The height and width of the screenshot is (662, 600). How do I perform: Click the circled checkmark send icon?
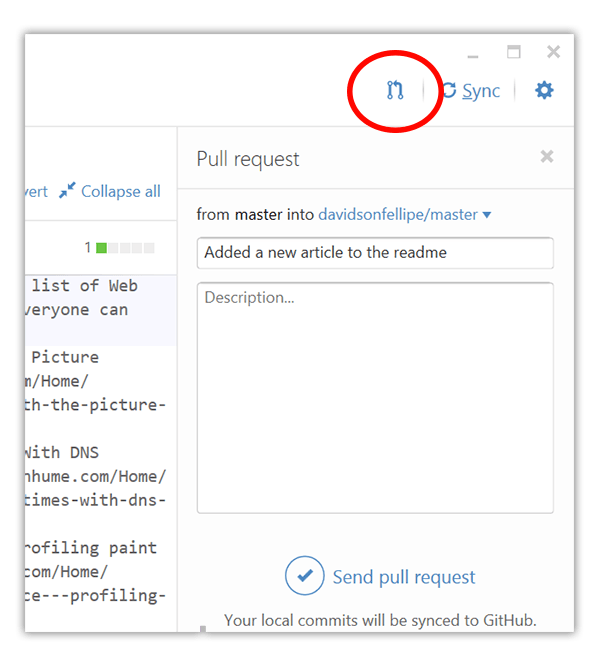(x=304, y=575)
